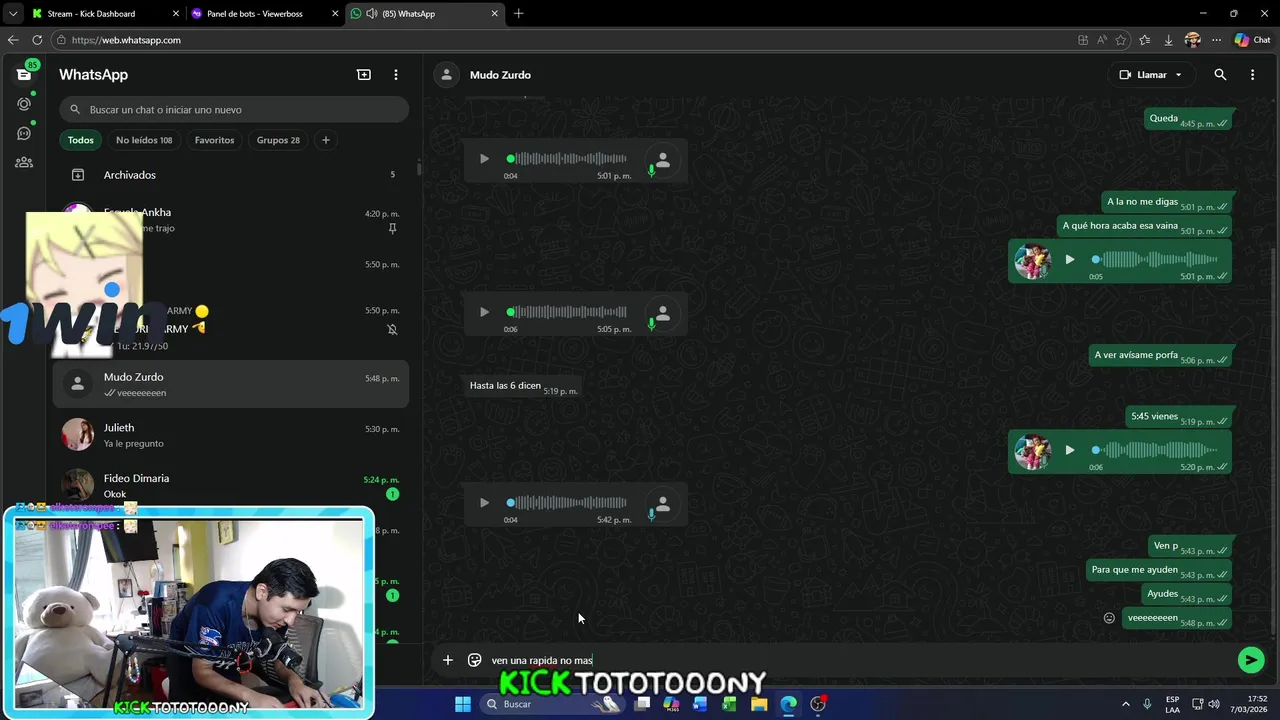Open File Explorer from taskbar
The image size is (1280, 720).
click(x=759, y=704)
